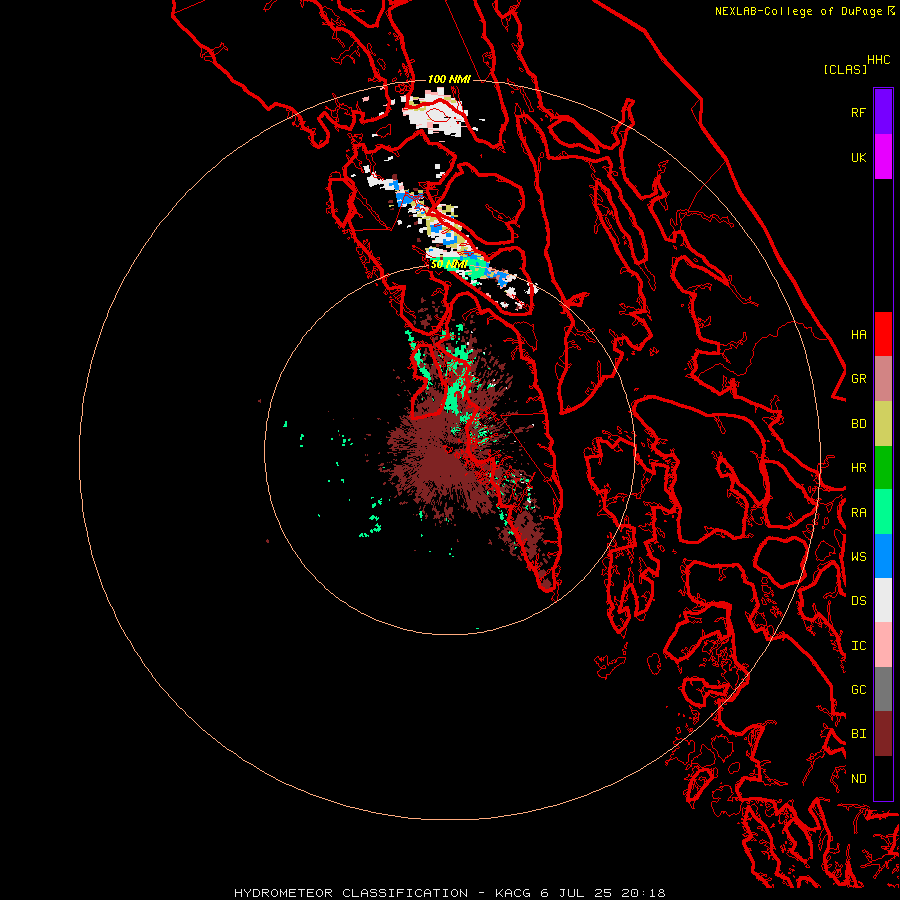The image size is (900, 900).
Task: Click the RA rain legend swatch
Action: click(x=883, y=512)
